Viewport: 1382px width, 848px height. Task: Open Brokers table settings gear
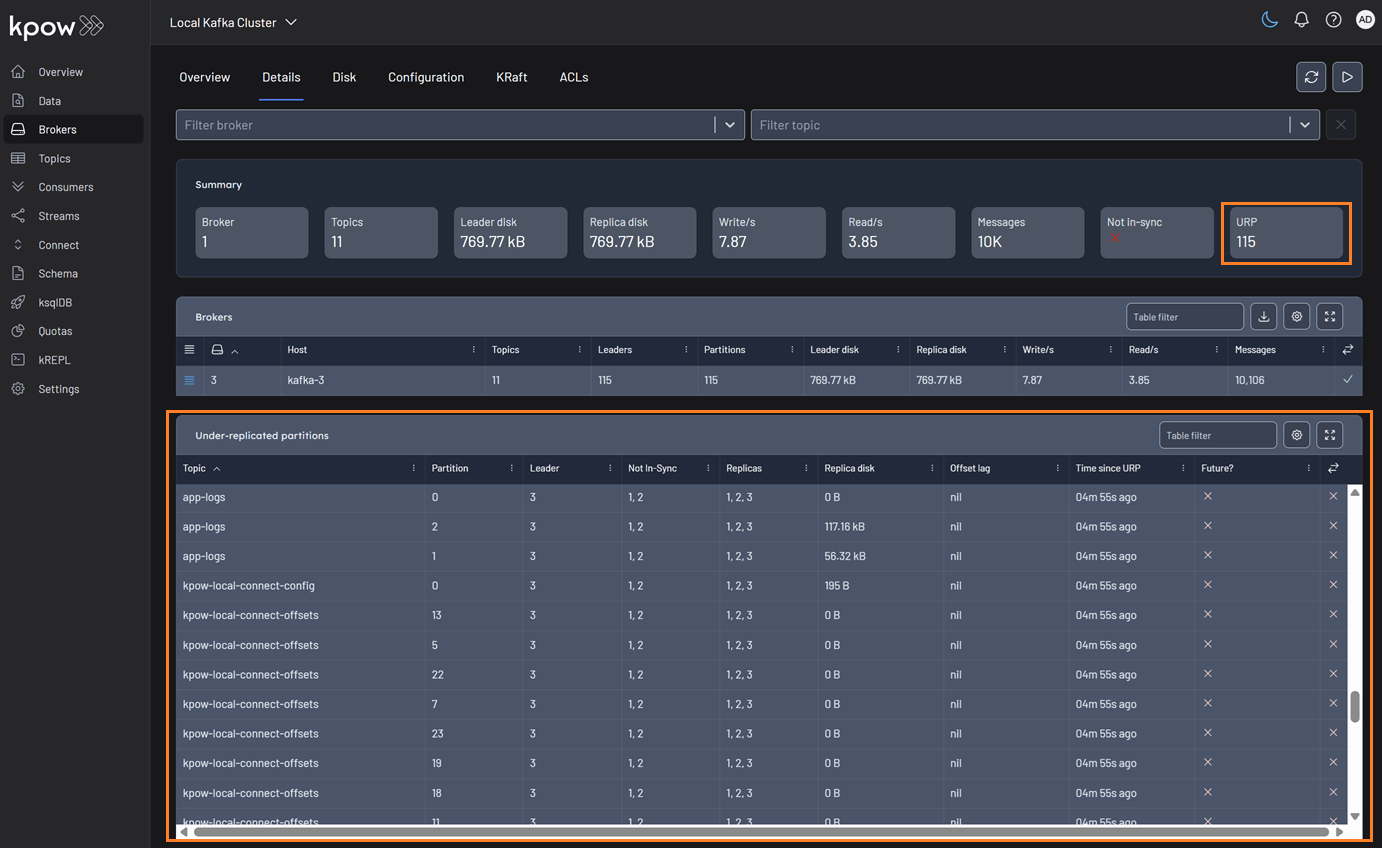click(1297, 317)
